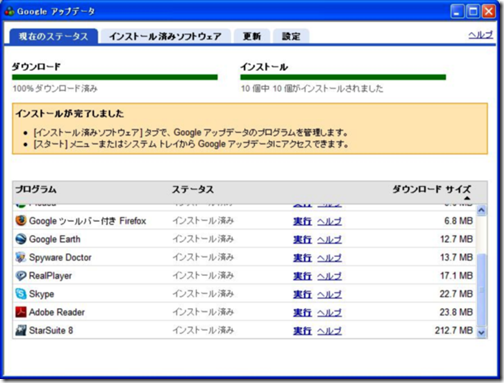
Task: Open ヘルプ link in Skype row
Action: (329, 294)
